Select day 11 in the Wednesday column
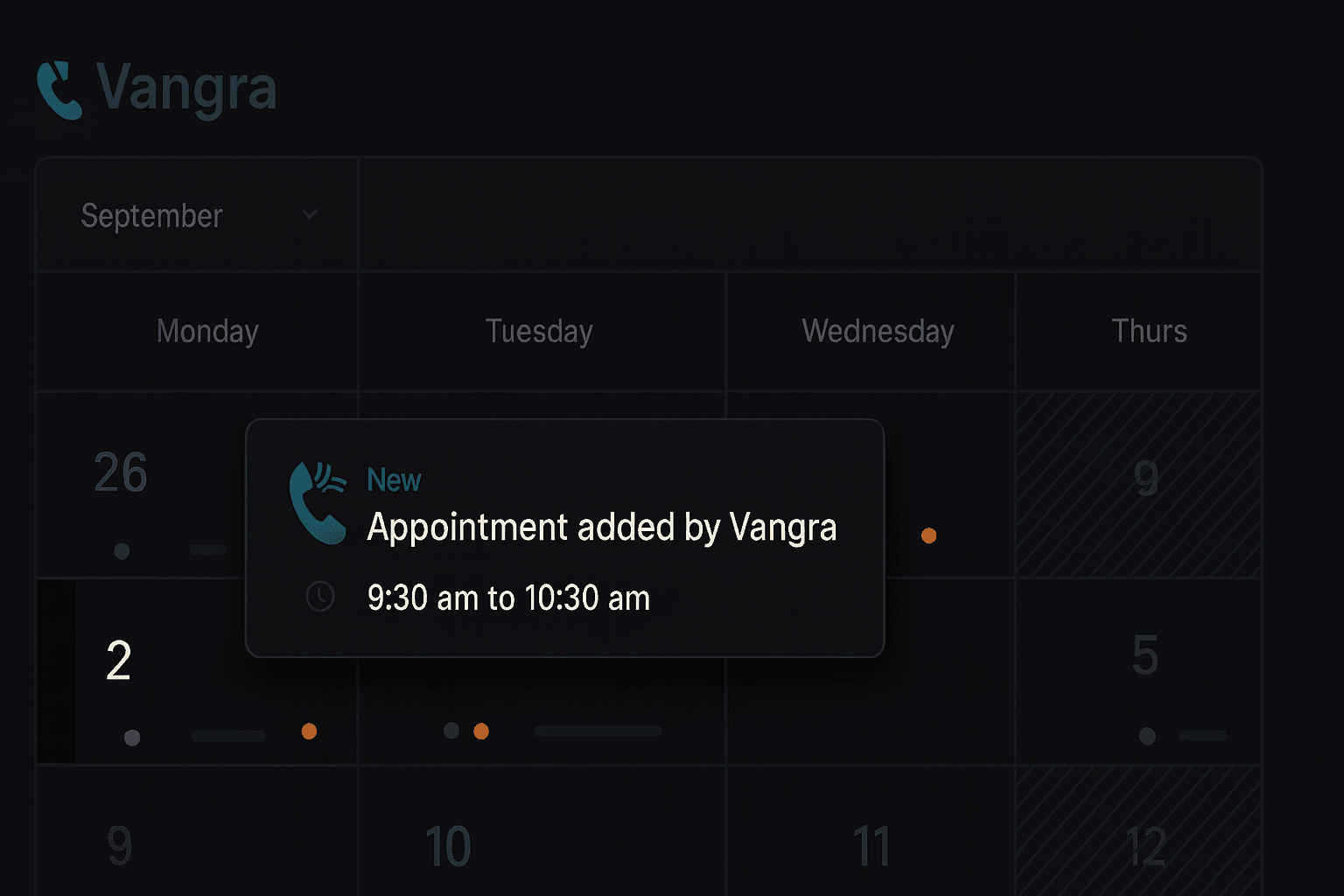The width and height of the screenshot is (1344, 896). tap(871, 846)
